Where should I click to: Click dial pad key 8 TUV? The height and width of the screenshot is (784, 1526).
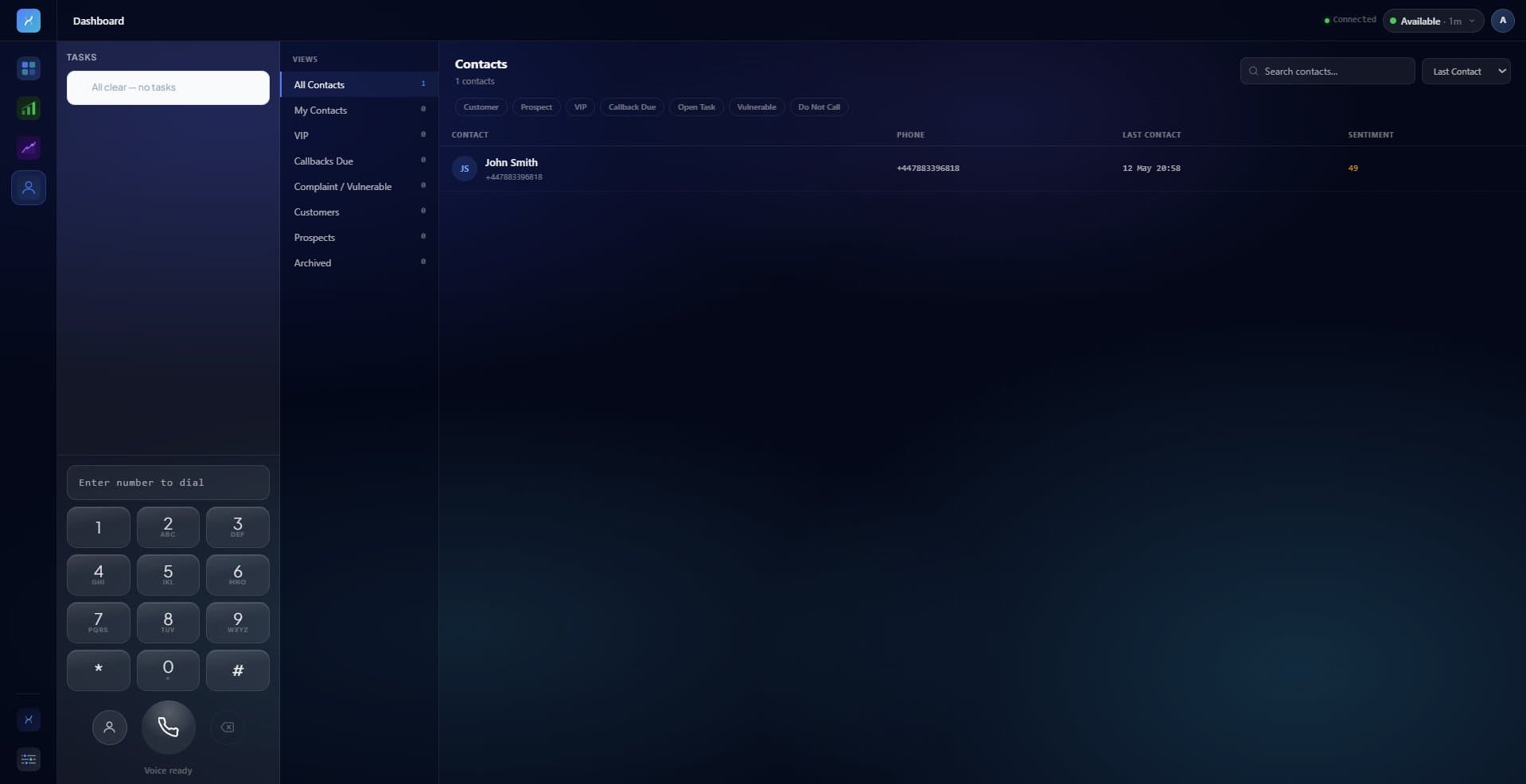pos(168,623)
